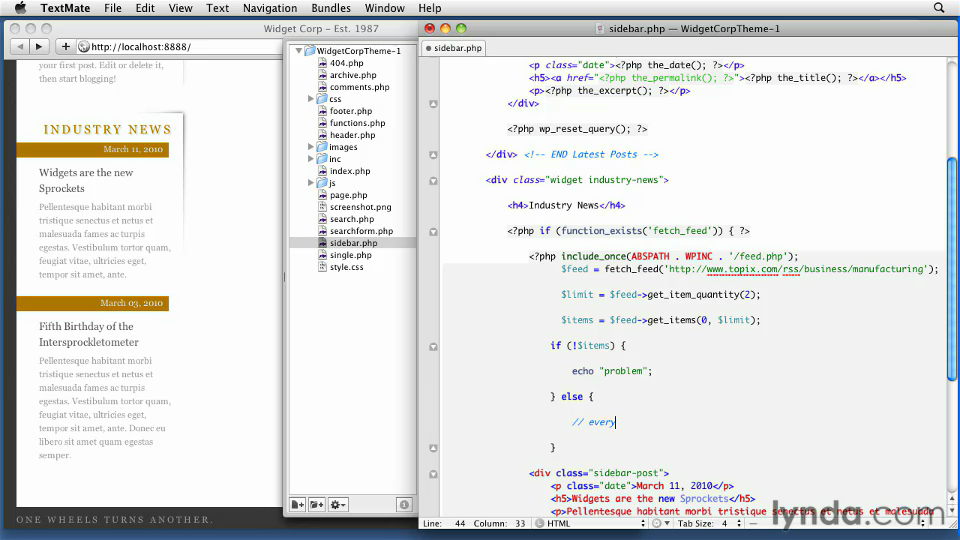Open the TextMate application menu
Screen dimensions: 960x540
click(x=66, y=8)
